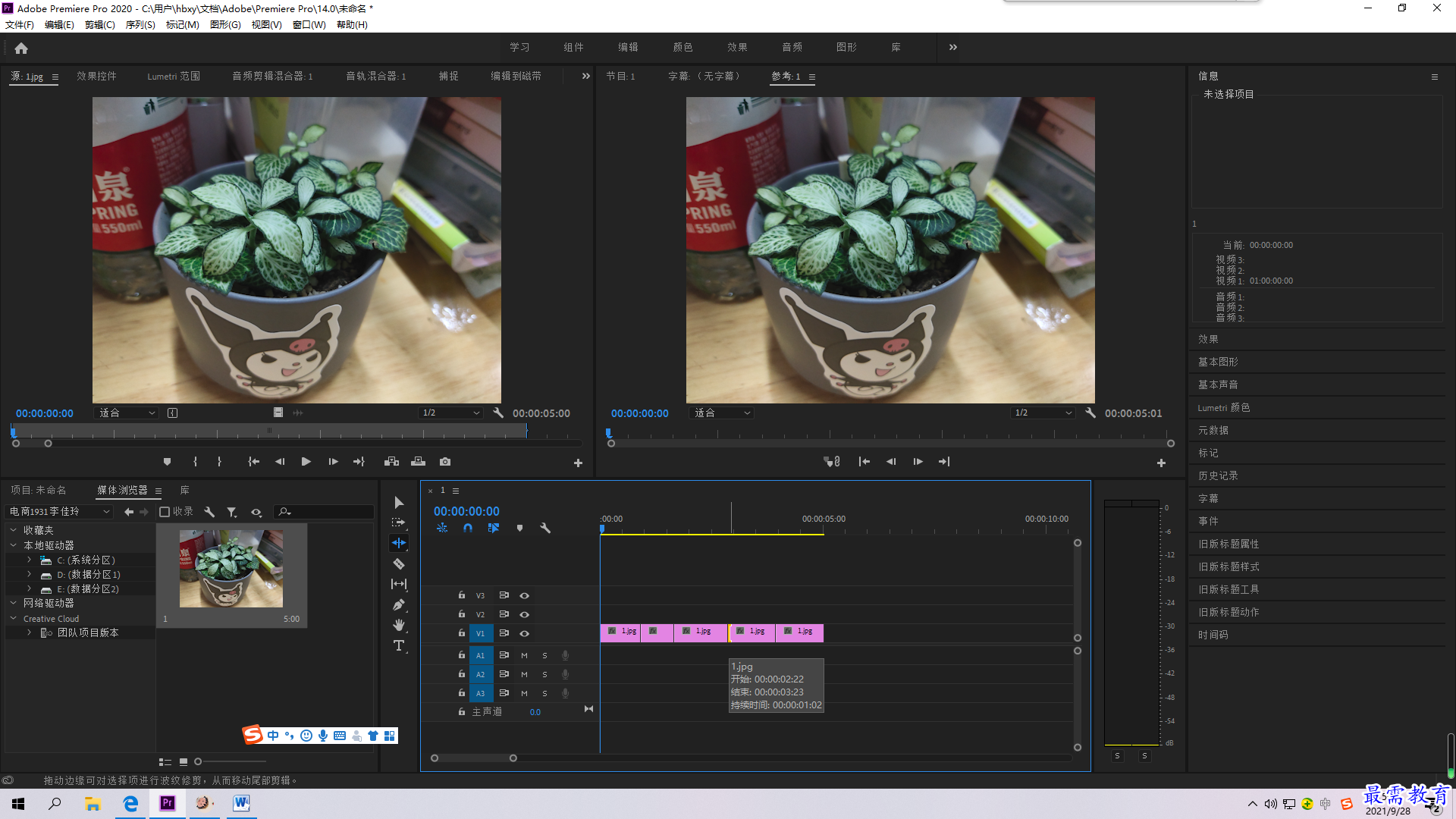Step forward one frame in Reference monitor
The height and width of the screenshot is (819, 1456).
pyautogui.click(x=918, y=462)
